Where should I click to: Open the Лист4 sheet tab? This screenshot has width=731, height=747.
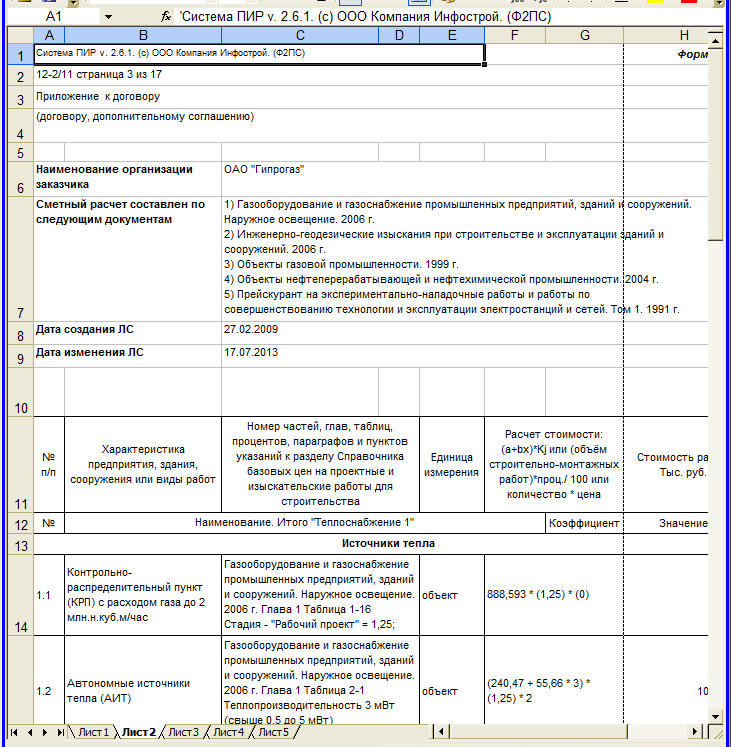click(x=228, y=733)
